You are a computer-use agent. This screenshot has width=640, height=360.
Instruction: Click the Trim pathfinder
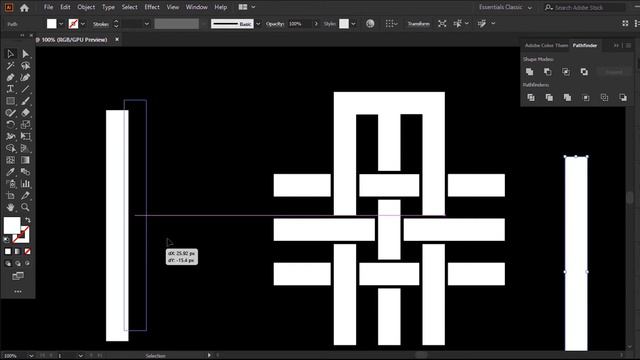(549, 98)
